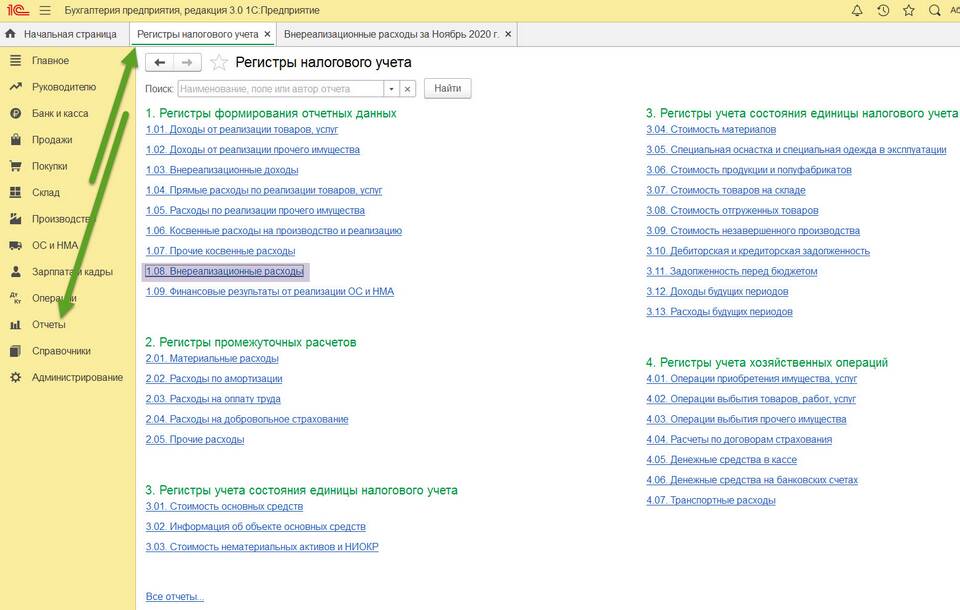The image size is (960, 610).
Task: Click the Найти button
Action: click(447, 89)
